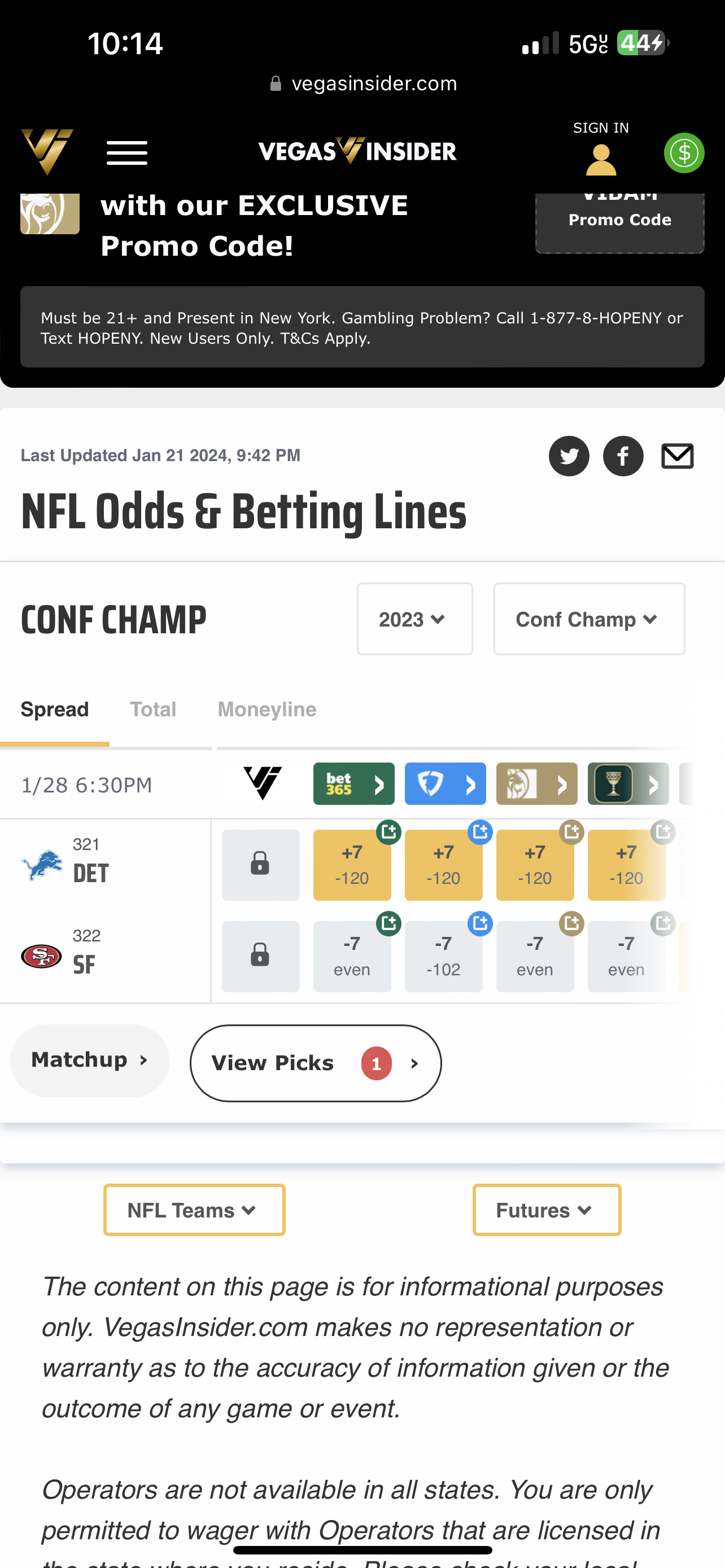The height and width of the screenshot is (1568, 725).
Task: Tap the Sign In profile icon
Action: pos(601,160)
